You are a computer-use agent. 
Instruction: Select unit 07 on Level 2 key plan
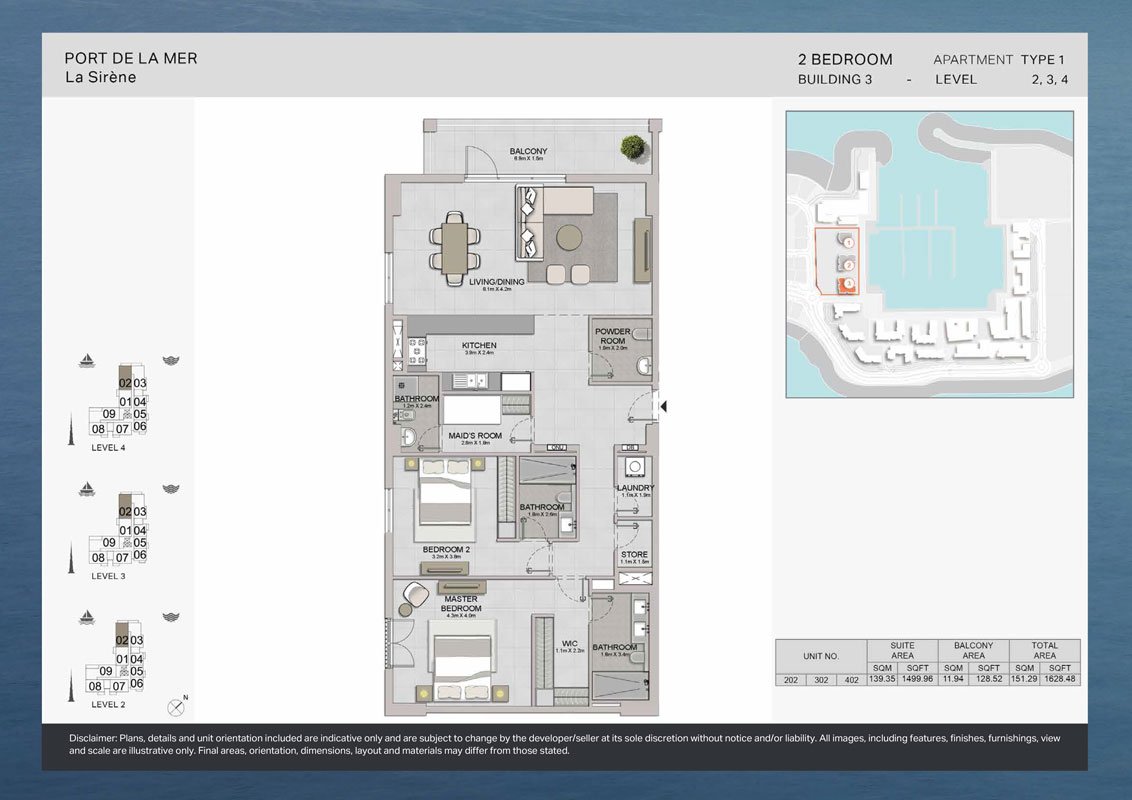(121, 686)
